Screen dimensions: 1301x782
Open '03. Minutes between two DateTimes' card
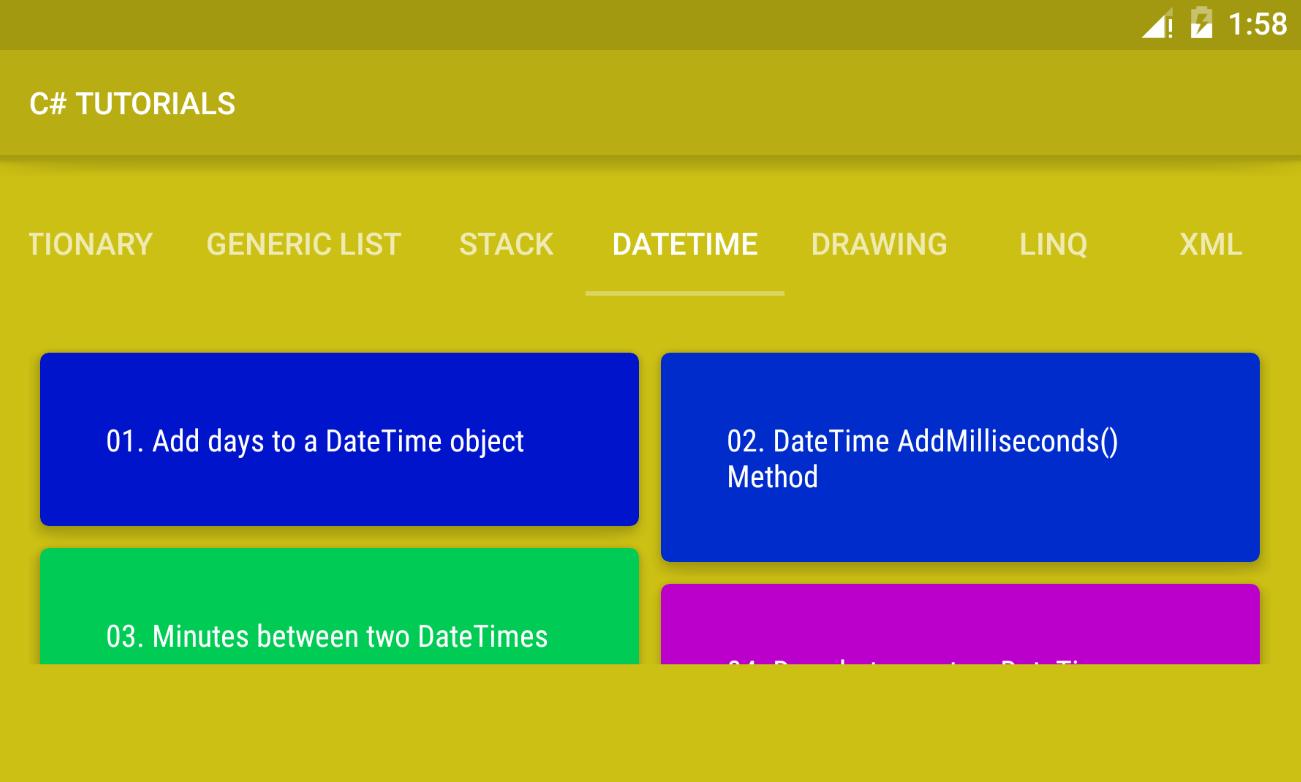tap(339, 607)
